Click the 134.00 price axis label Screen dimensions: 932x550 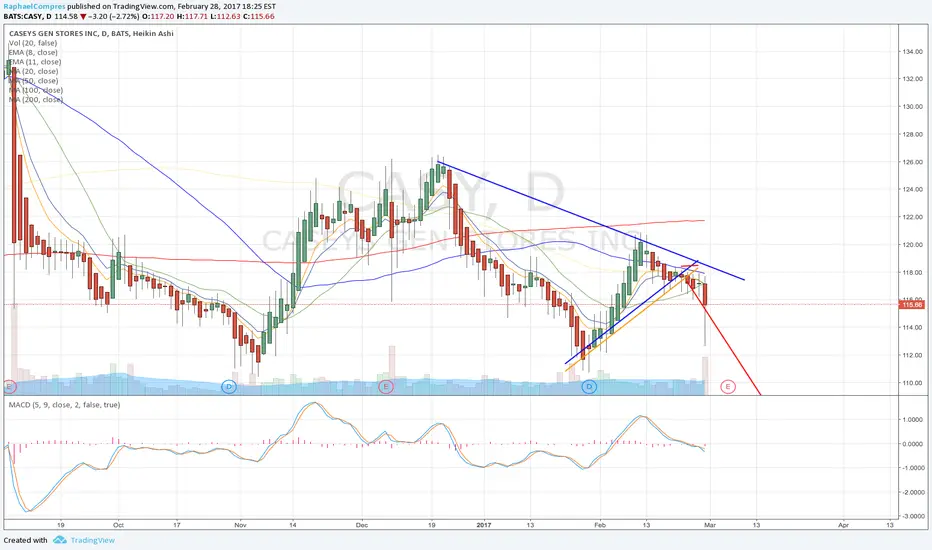pyautogui.click(x=911, y=52)
